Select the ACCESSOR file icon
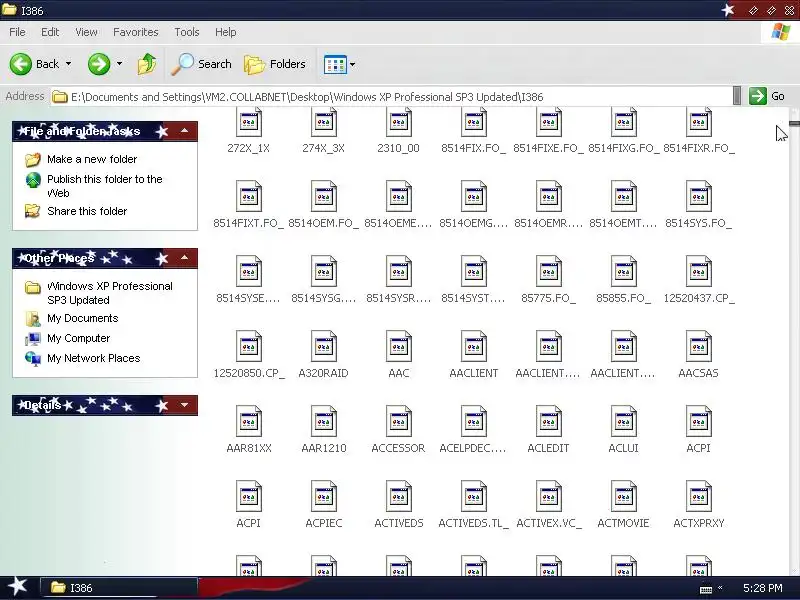 (x=398, y=421)
